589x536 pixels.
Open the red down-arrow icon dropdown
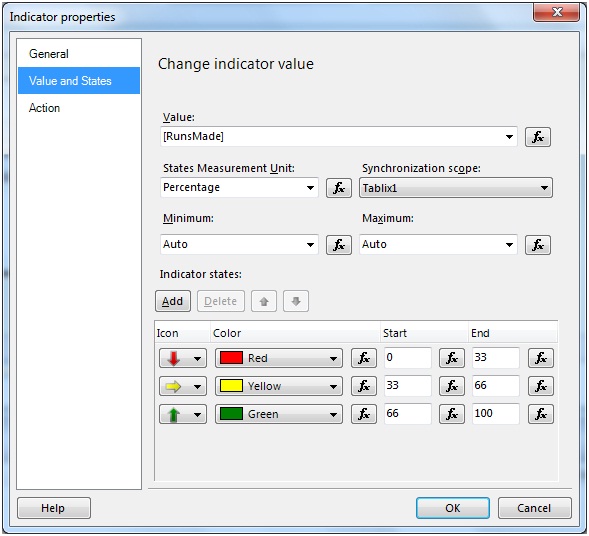[183, 358]
